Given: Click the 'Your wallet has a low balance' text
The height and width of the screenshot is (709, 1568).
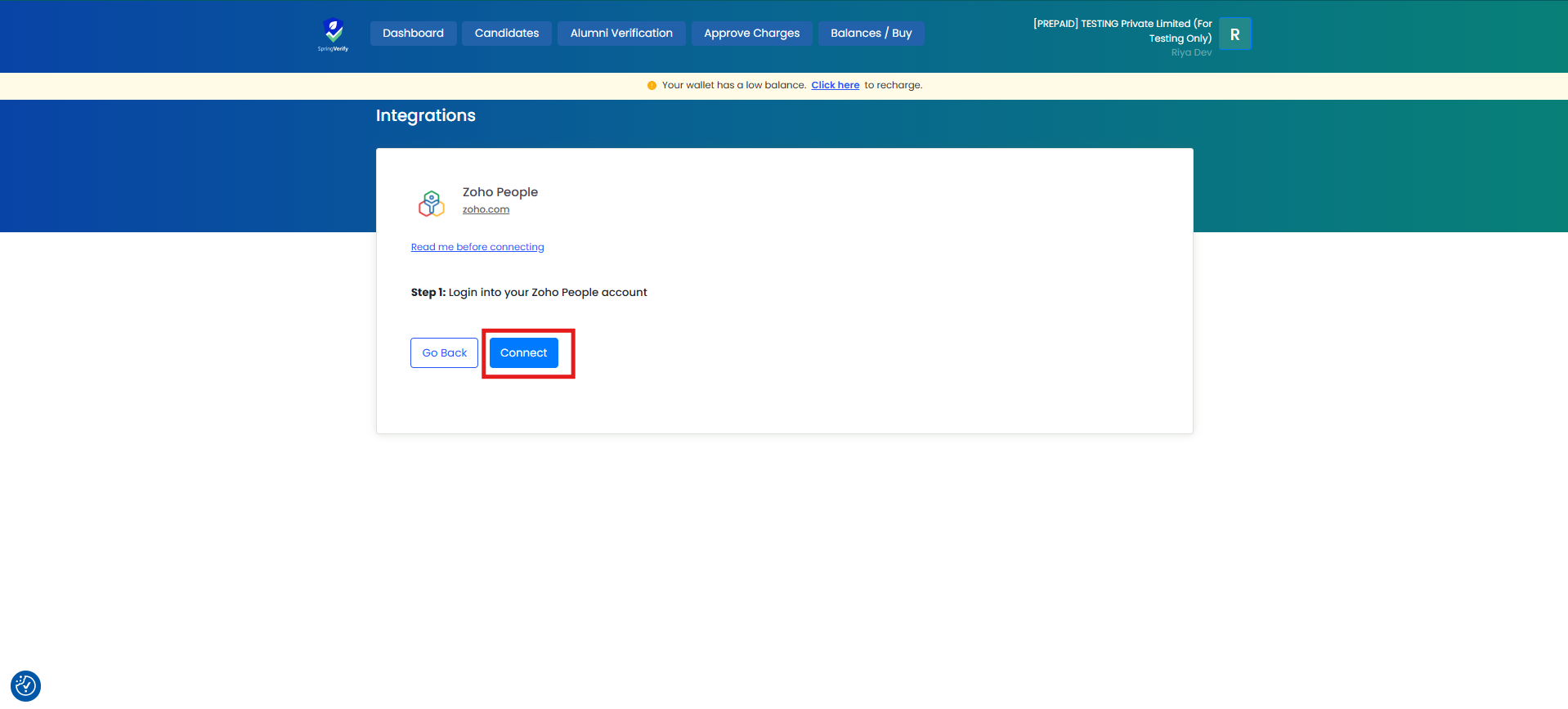Looking at the screenshot, I should point(734,85).
